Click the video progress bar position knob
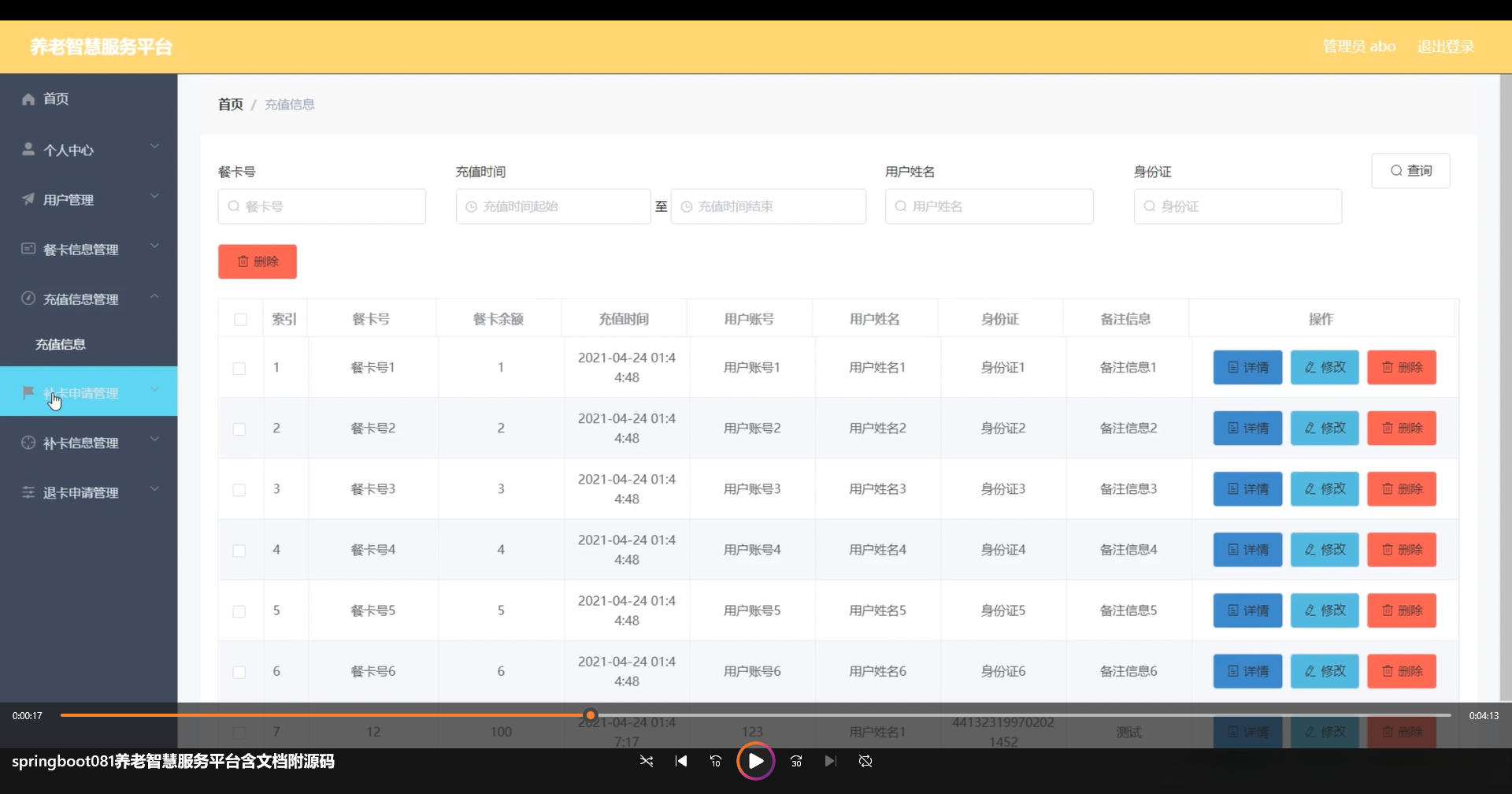1512x794 pixels. click(x=590, y=715)
